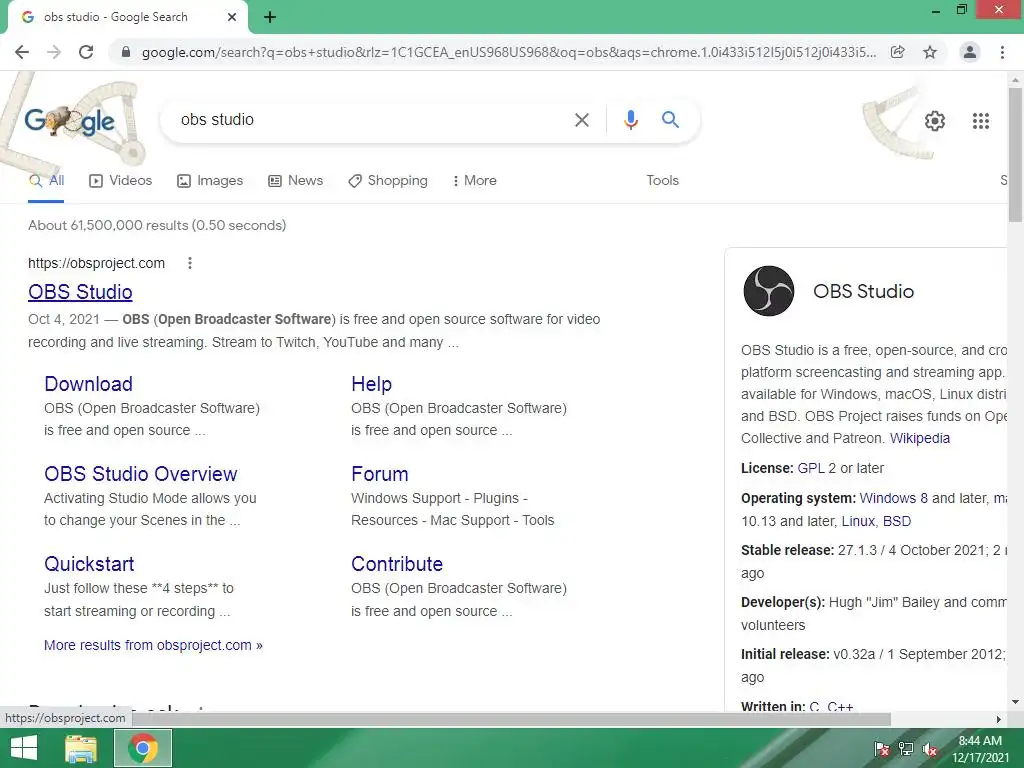Click the Chrome address bar URL
Viewport: 1024px width, 768px height.
point(509,52)
